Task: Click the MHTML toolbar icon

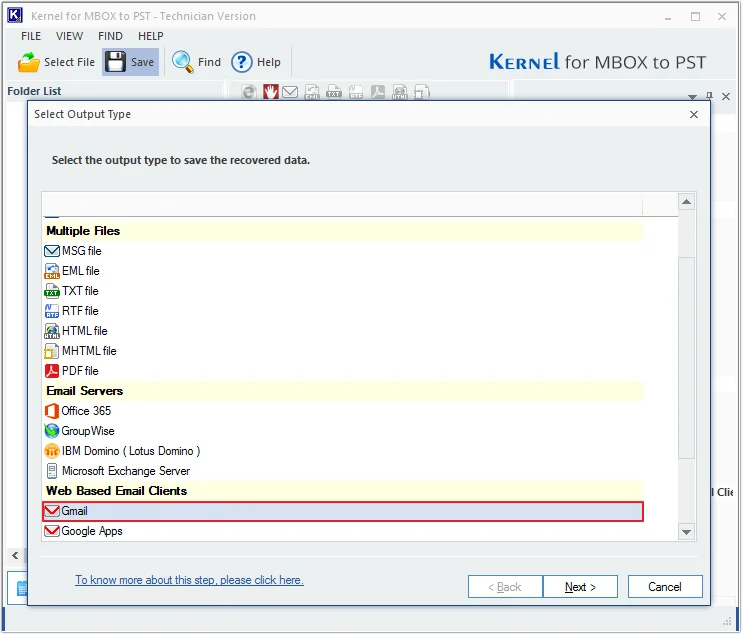Action: 421,92
